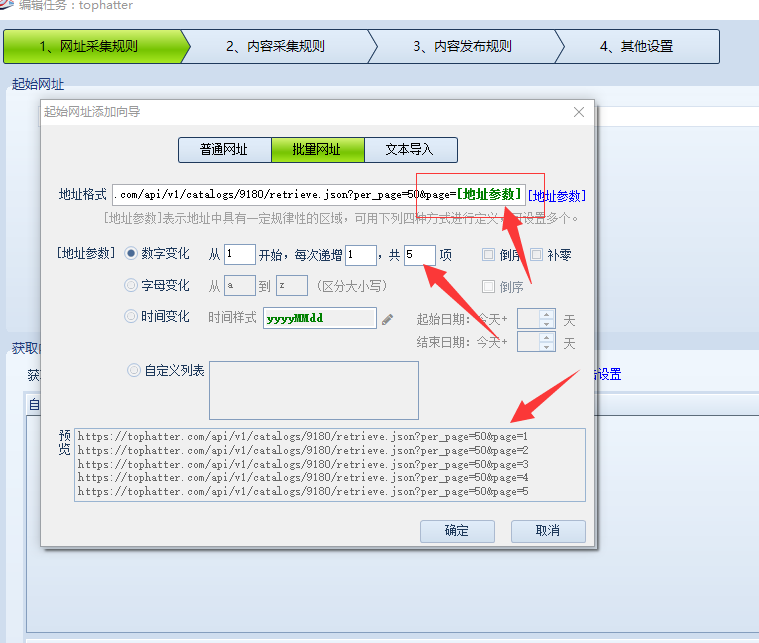The width and height of the screenshot is (759, 643).
Task: Decrease the 结束日期 day value
Action: (x=546, y=346)
